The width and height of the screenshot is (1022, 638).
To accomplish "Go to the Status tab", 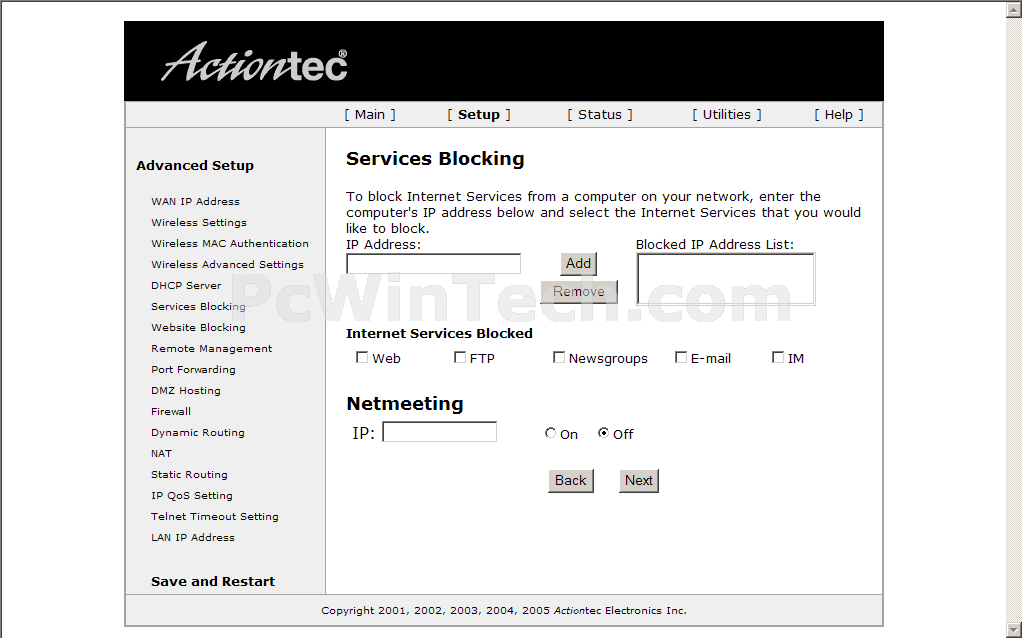I will point(600,115).
